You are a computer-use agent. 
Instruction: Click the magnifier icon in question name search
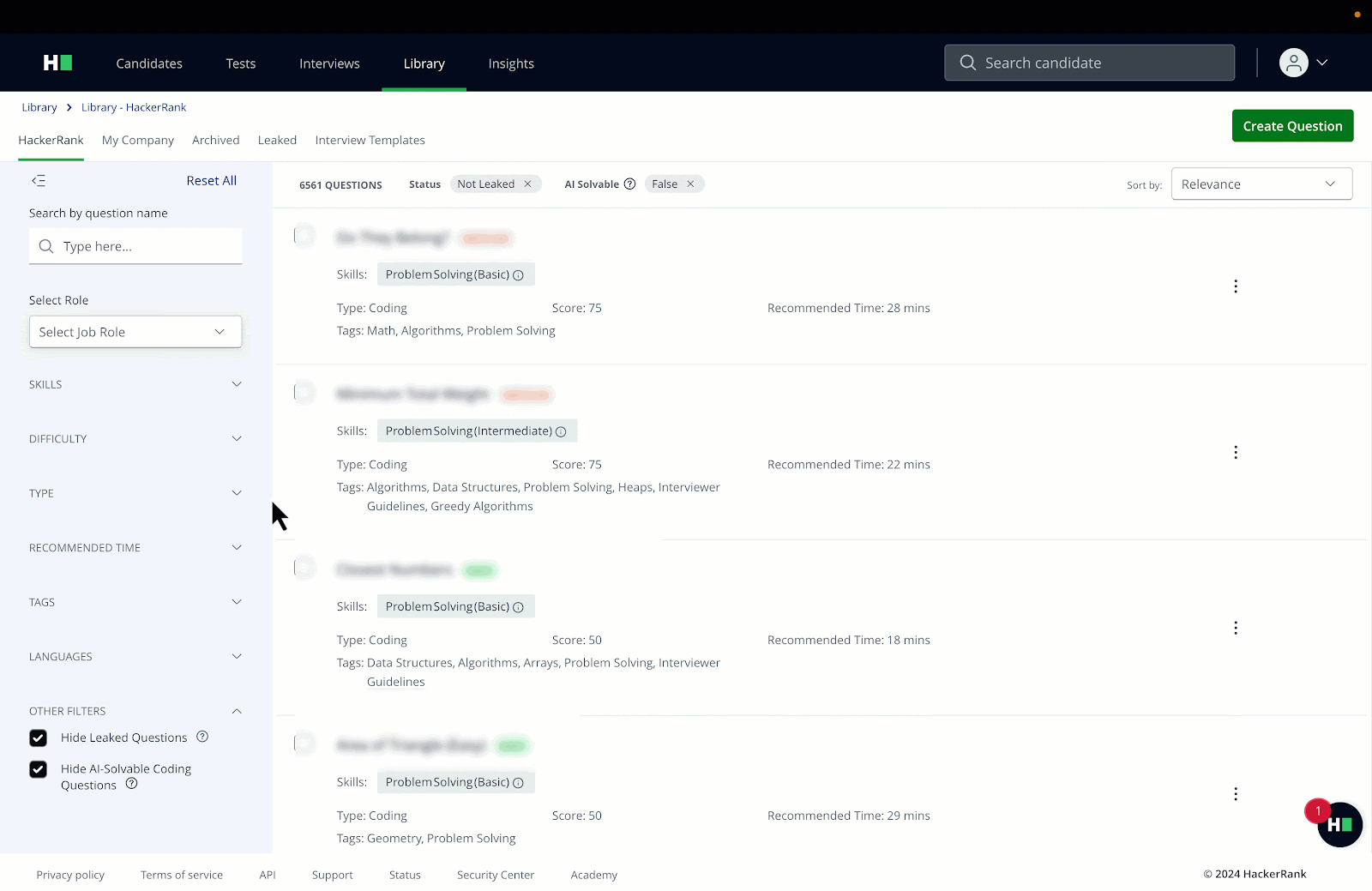pos(46,246)
